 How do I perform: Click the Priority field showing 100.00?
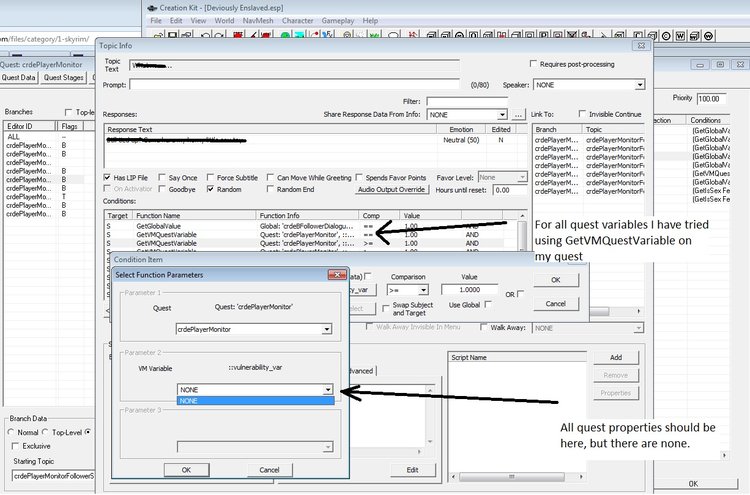pyautogui.click(x=711, y=99)
